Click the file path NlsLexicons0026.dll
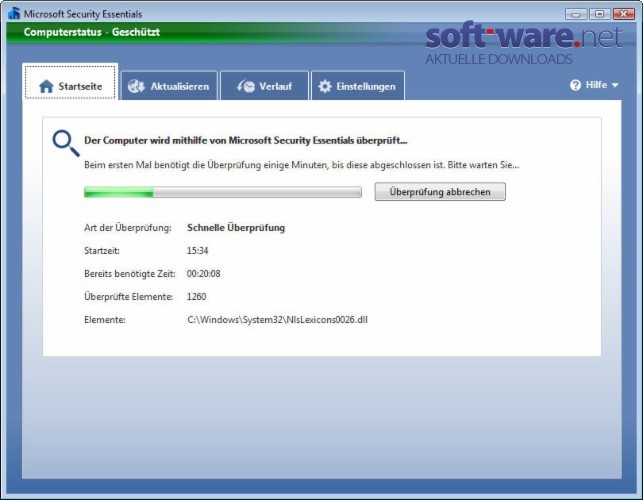Screen dimensions: 643x500 pos(277,320)
